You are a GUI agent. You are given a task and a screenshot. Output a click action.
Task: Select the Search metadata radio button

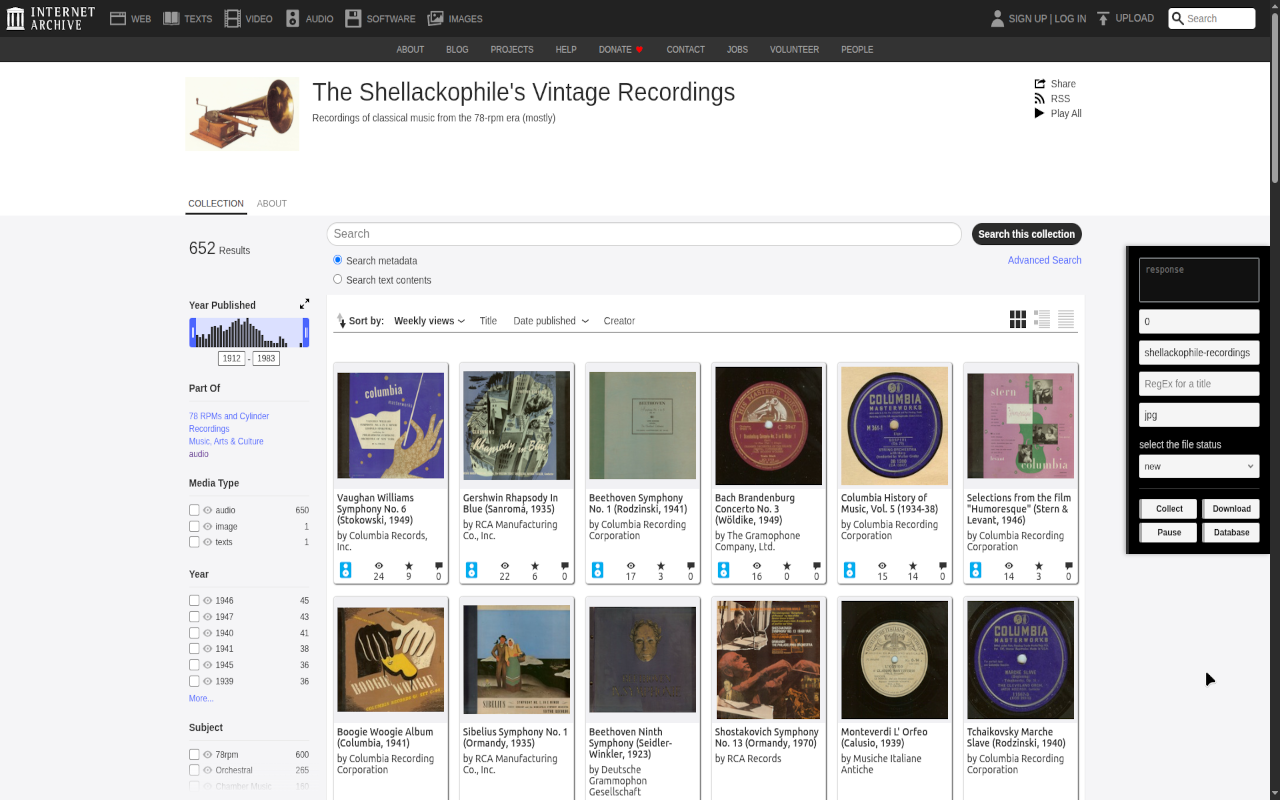(x=338, y=260)
